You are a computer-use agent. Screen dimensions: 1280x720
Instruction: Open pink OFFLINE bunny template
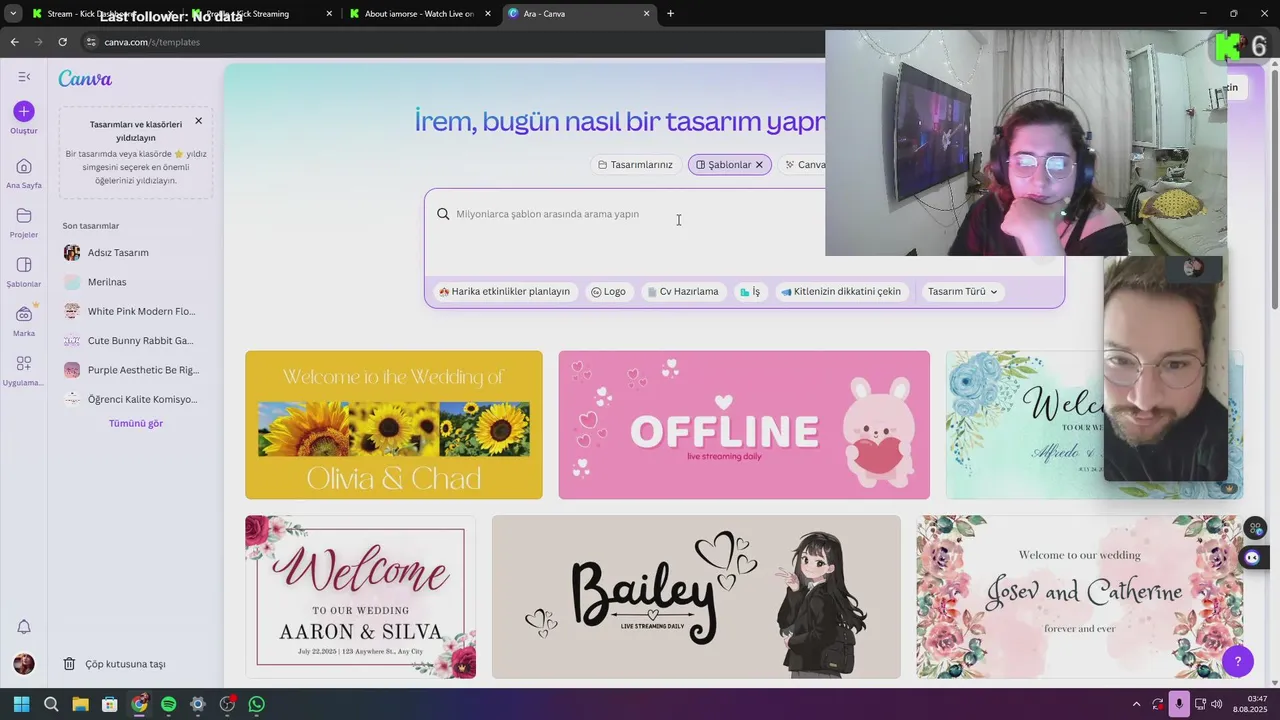744,425
